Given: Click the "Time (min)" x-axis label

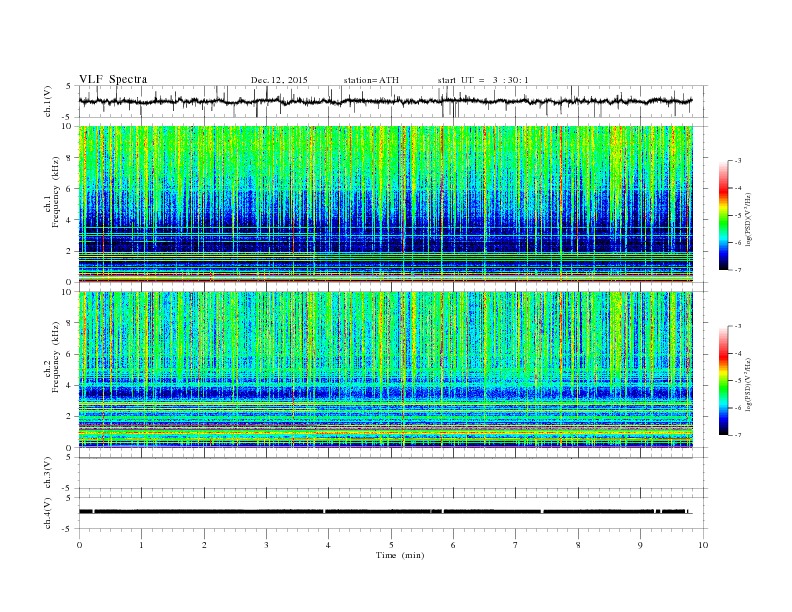Looking at the screenshot, I should (x=400, y=555).
